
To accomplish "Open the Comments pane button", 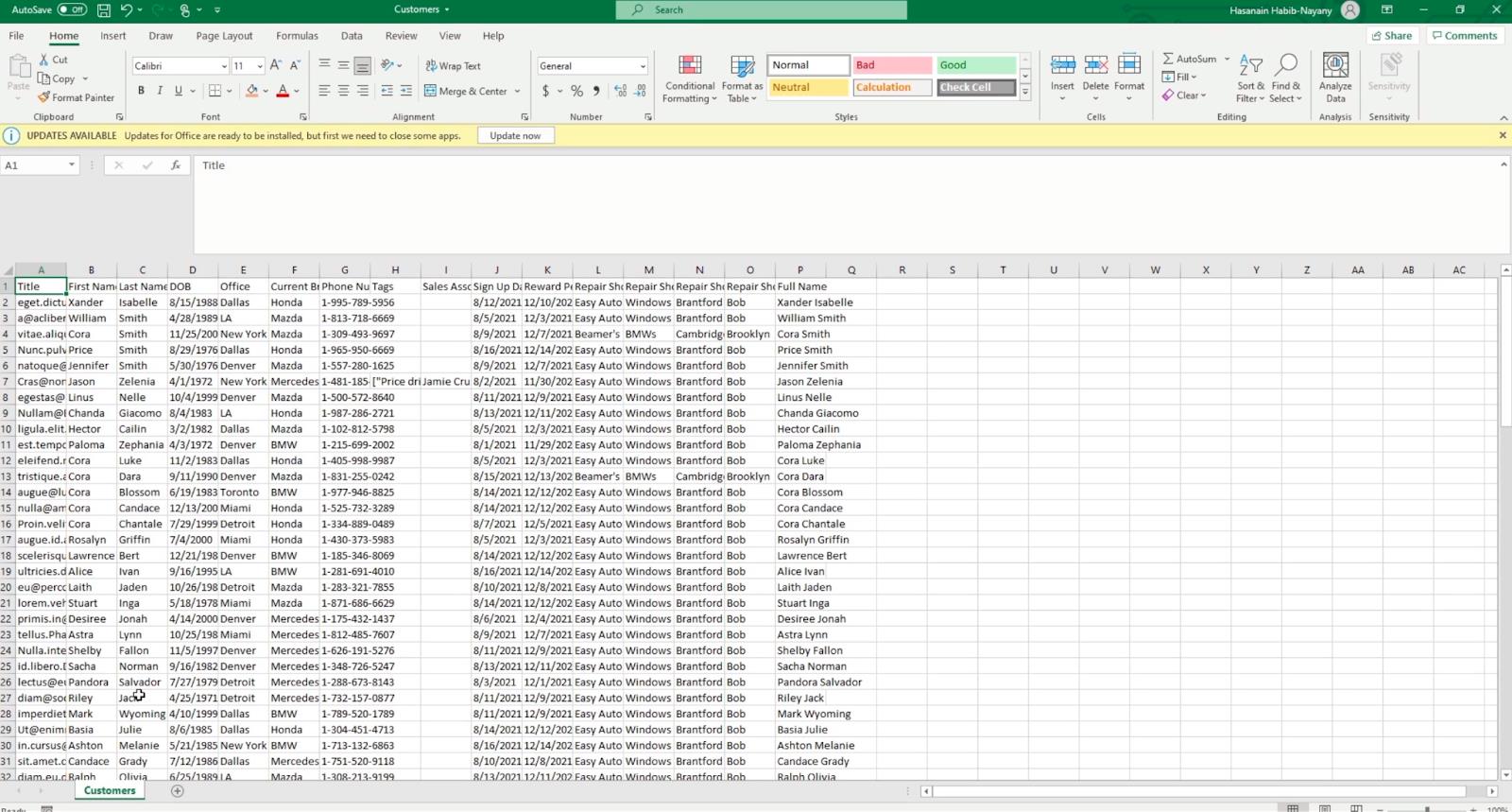I will [1464, 36].
